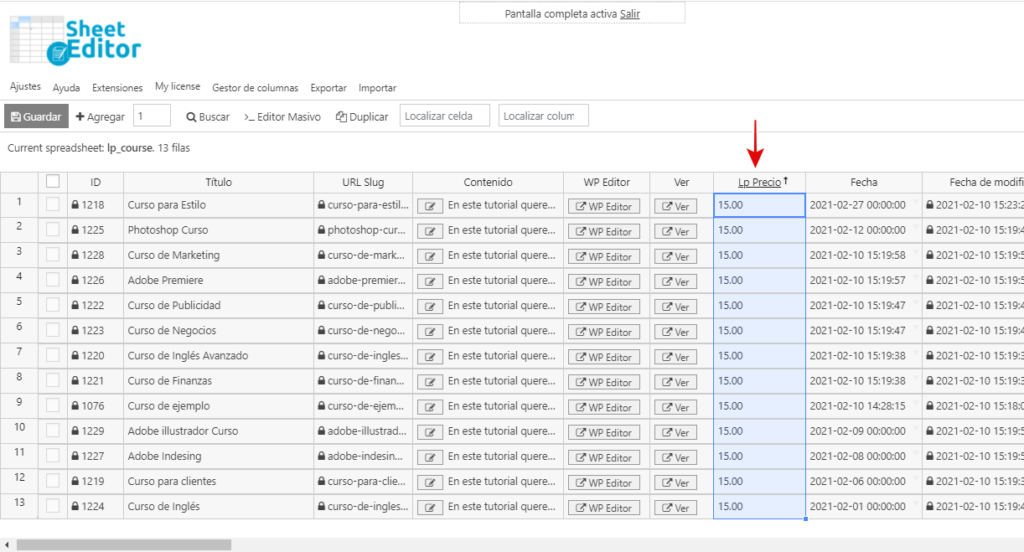Check the checkbox for Curso para Estilo

(x=53, y=204)
